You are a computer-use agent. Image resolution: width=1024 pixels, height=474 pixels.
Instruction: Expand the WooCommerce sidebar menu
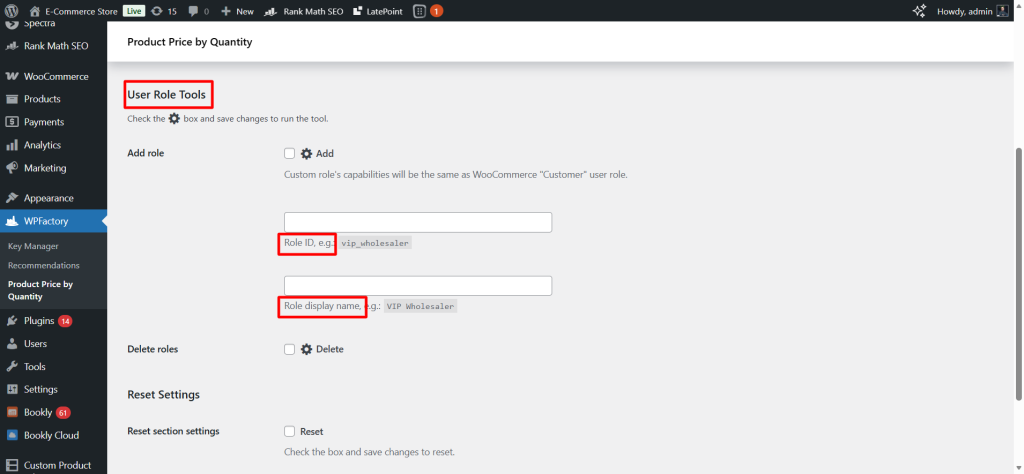click(x=55, y=76)
